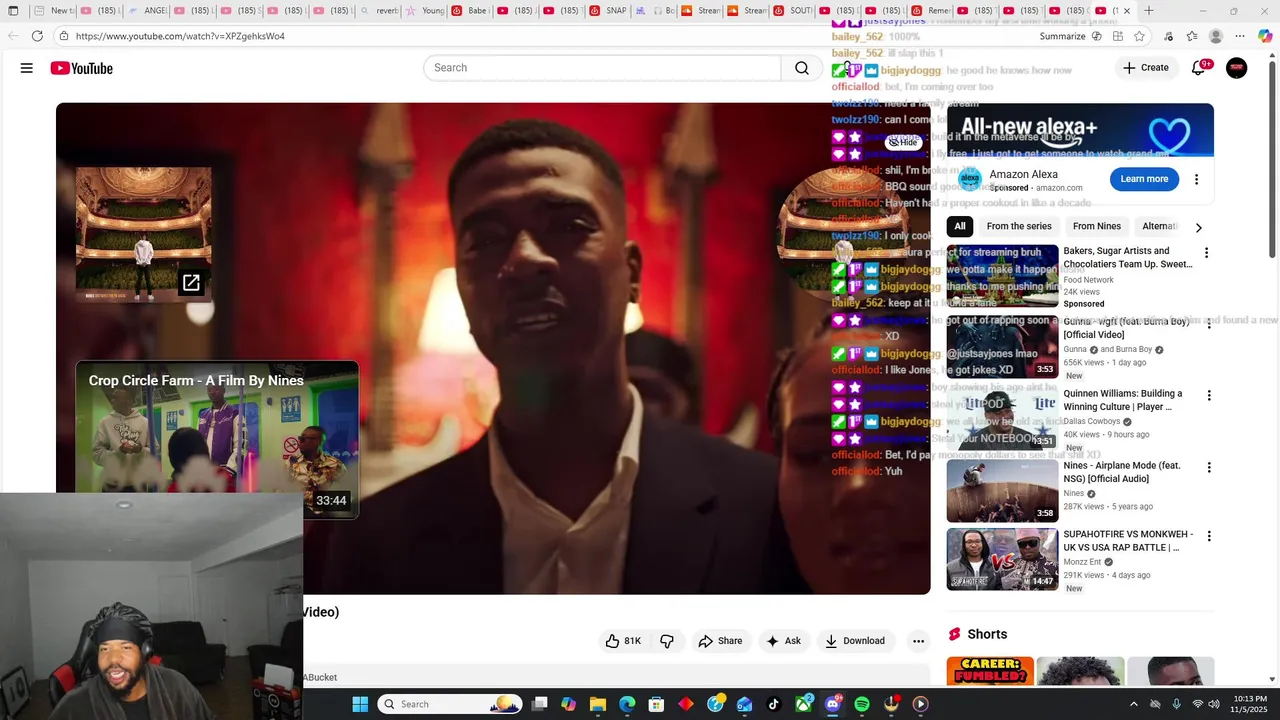Screen dimensions: 1280x720
Task: Show hidden system tray icons
Action: pyautogui.click(x=1133, y=704)
